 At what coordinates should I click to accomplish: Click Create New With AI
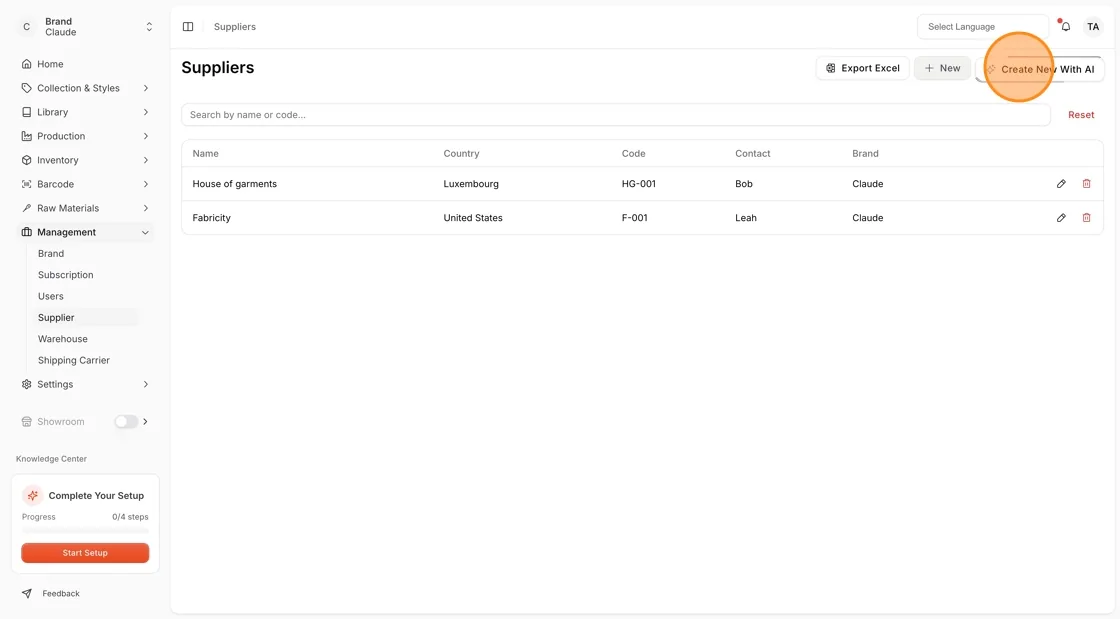pos(1040,69)
